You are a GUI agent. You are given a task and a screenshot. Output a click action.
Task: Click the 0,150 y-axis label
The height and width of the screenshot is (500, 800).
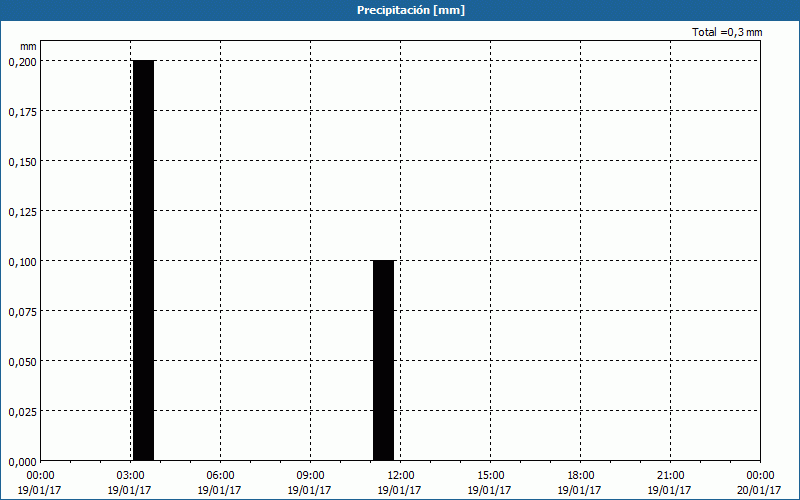tap(22, 161)
